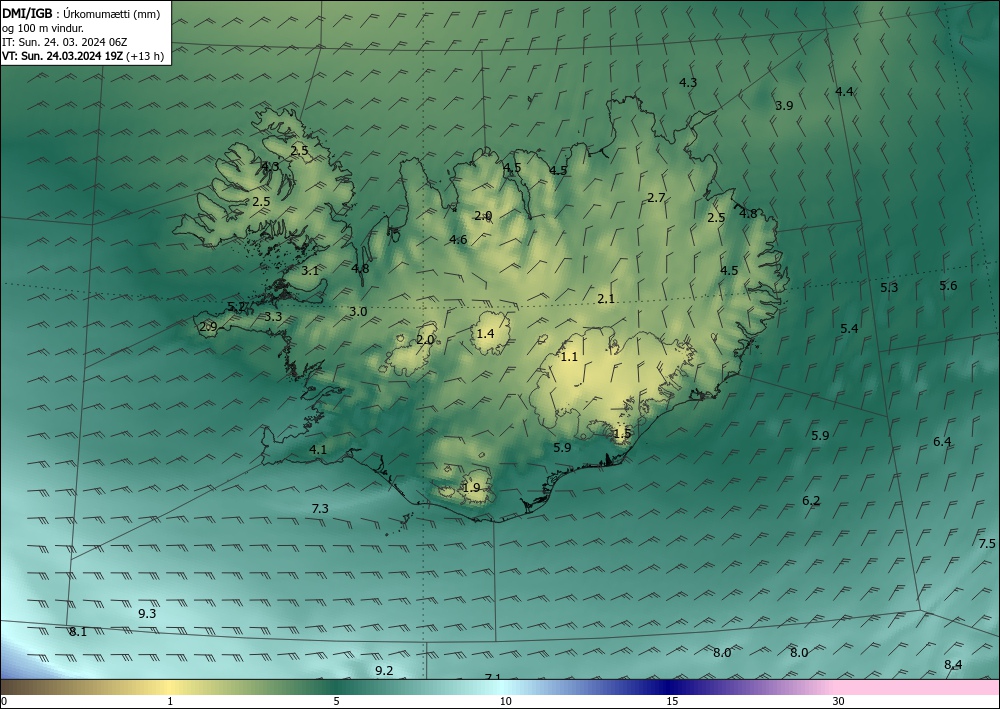Pick the 5.4 value off the east coast
The image size is (1000, 709).
(x=849, y=329)
